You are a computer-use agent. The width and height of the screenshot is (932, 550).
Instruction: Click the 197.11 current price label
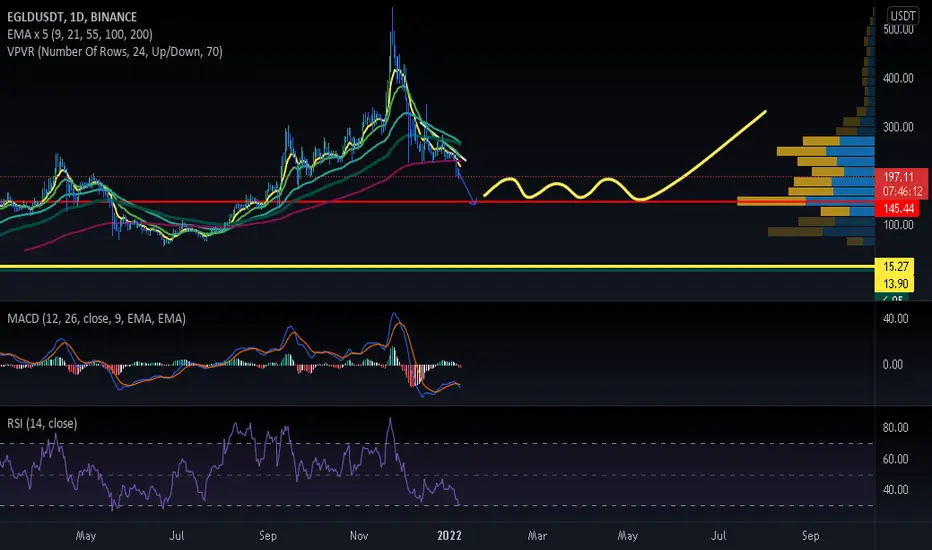tap(898, 177)
